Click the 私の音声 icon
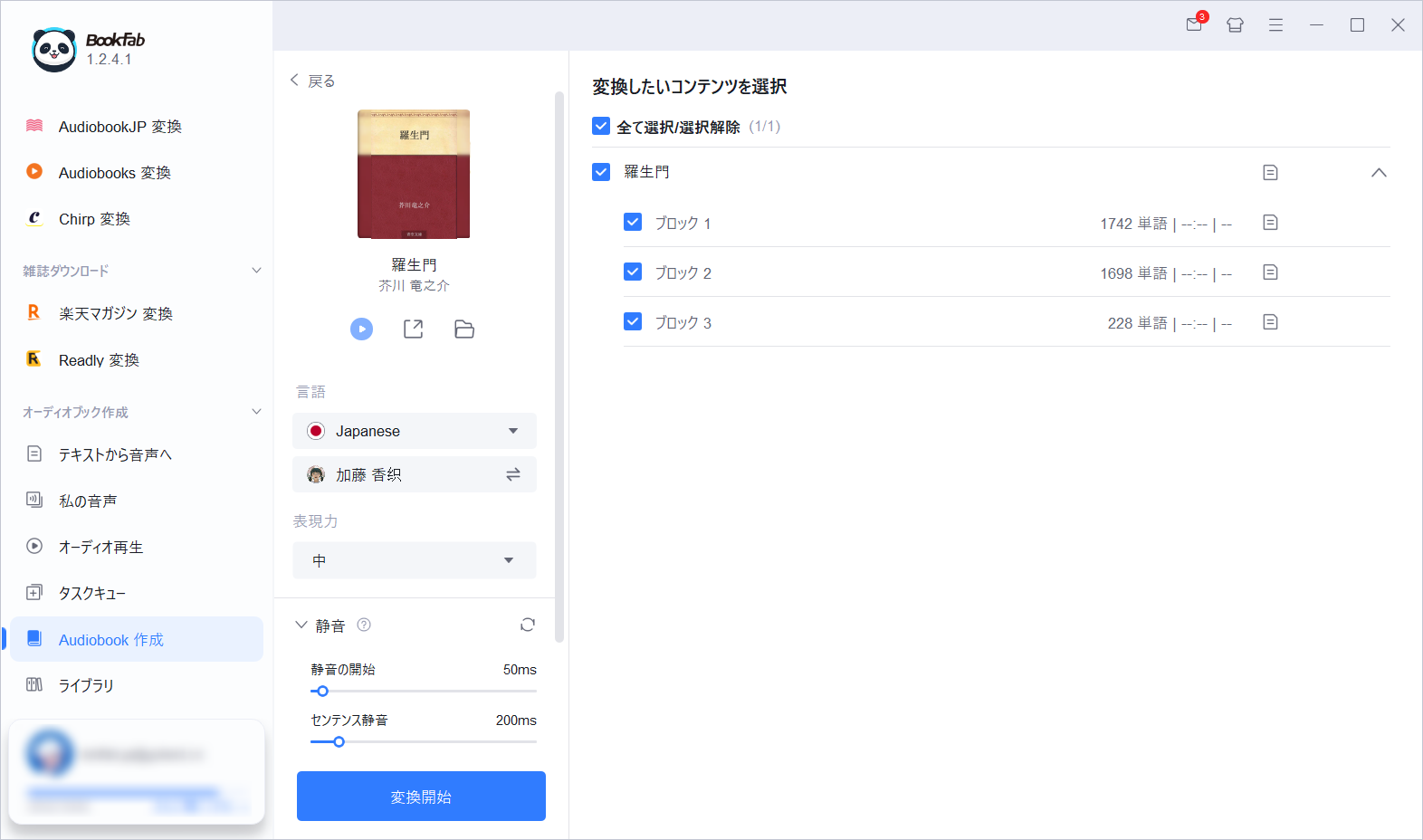The width and height of the screenshot is (1423, 840). coord(34,500)
